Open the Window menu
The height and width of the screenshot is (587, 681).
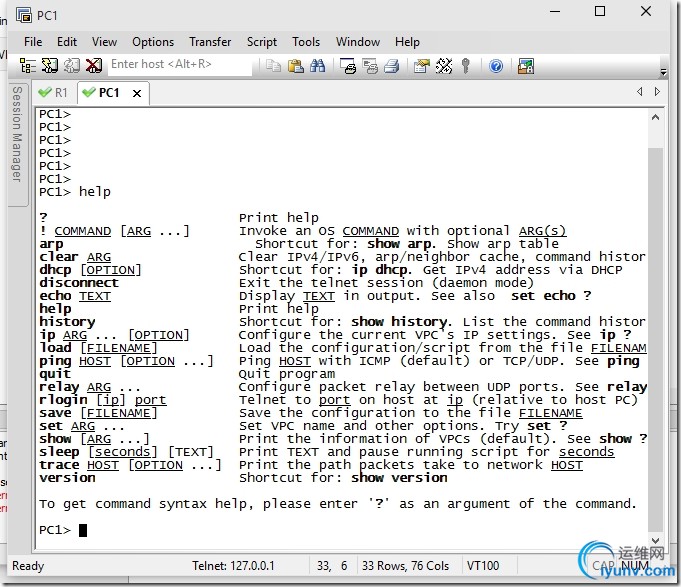tap(357, 42)
